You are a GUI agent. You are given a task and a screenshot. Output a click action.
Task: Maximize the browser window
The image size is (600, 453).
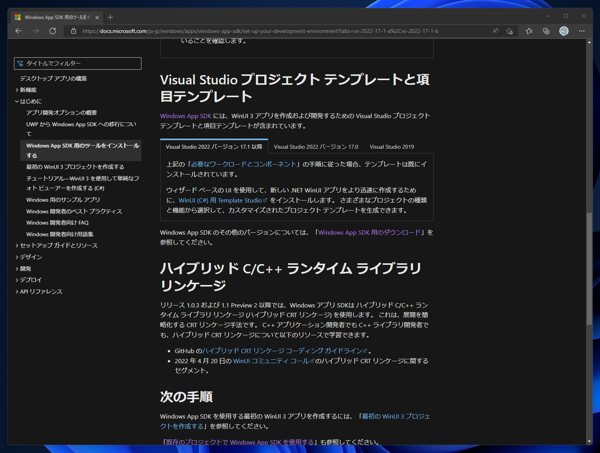click(x=566, y=16)
